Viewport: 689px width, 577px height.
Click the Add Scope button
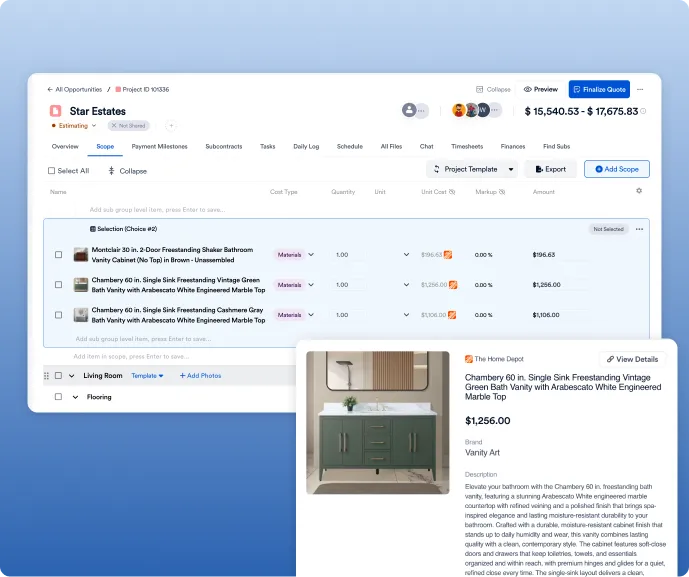[616, 169]
